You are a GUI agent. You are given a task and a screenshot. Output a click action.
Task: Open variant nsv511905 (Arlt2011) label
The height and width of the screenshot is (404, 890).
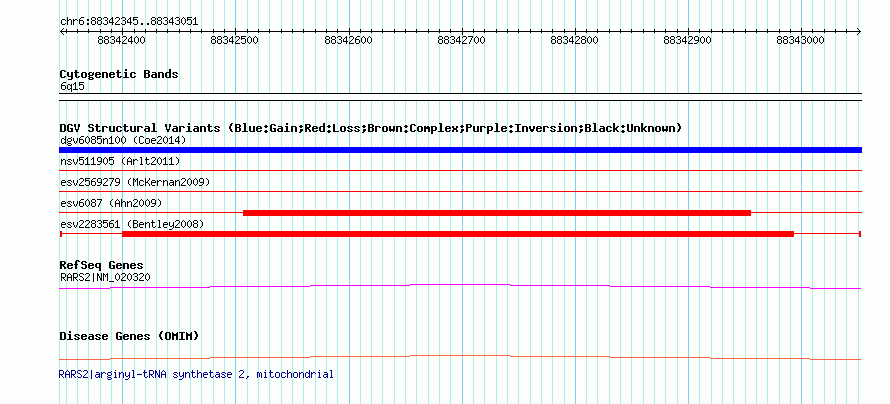coord(120,162)
